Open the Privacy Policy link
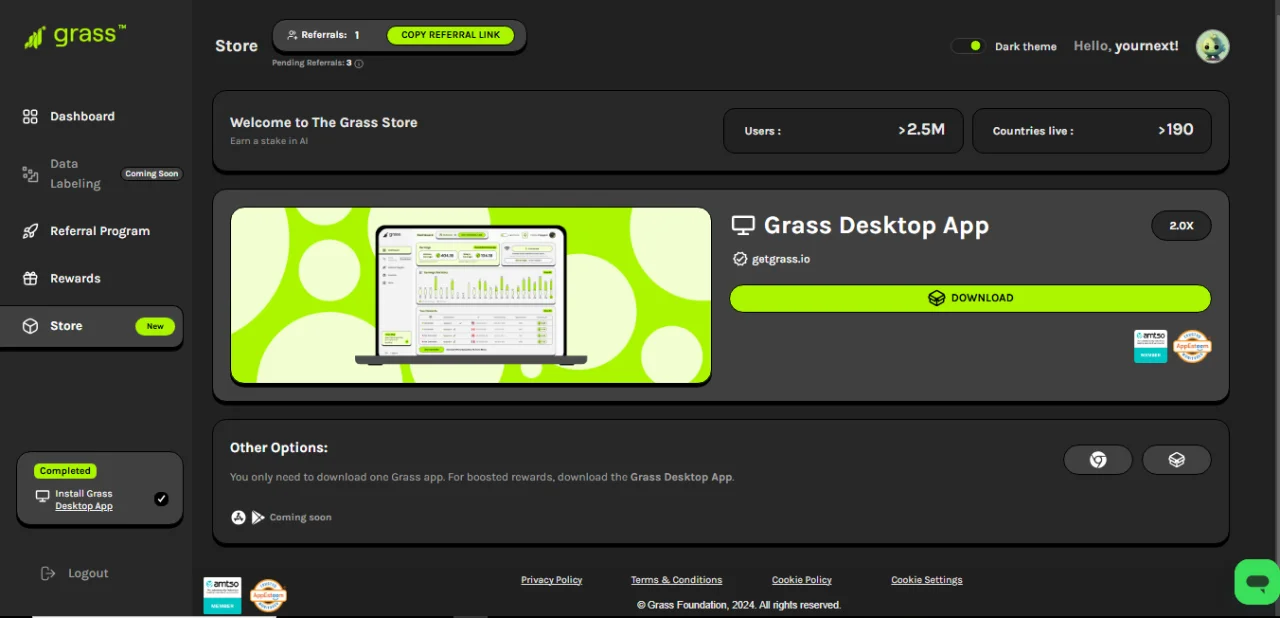The height and width of the screenshot is (618, 1280). pos(551,580)
